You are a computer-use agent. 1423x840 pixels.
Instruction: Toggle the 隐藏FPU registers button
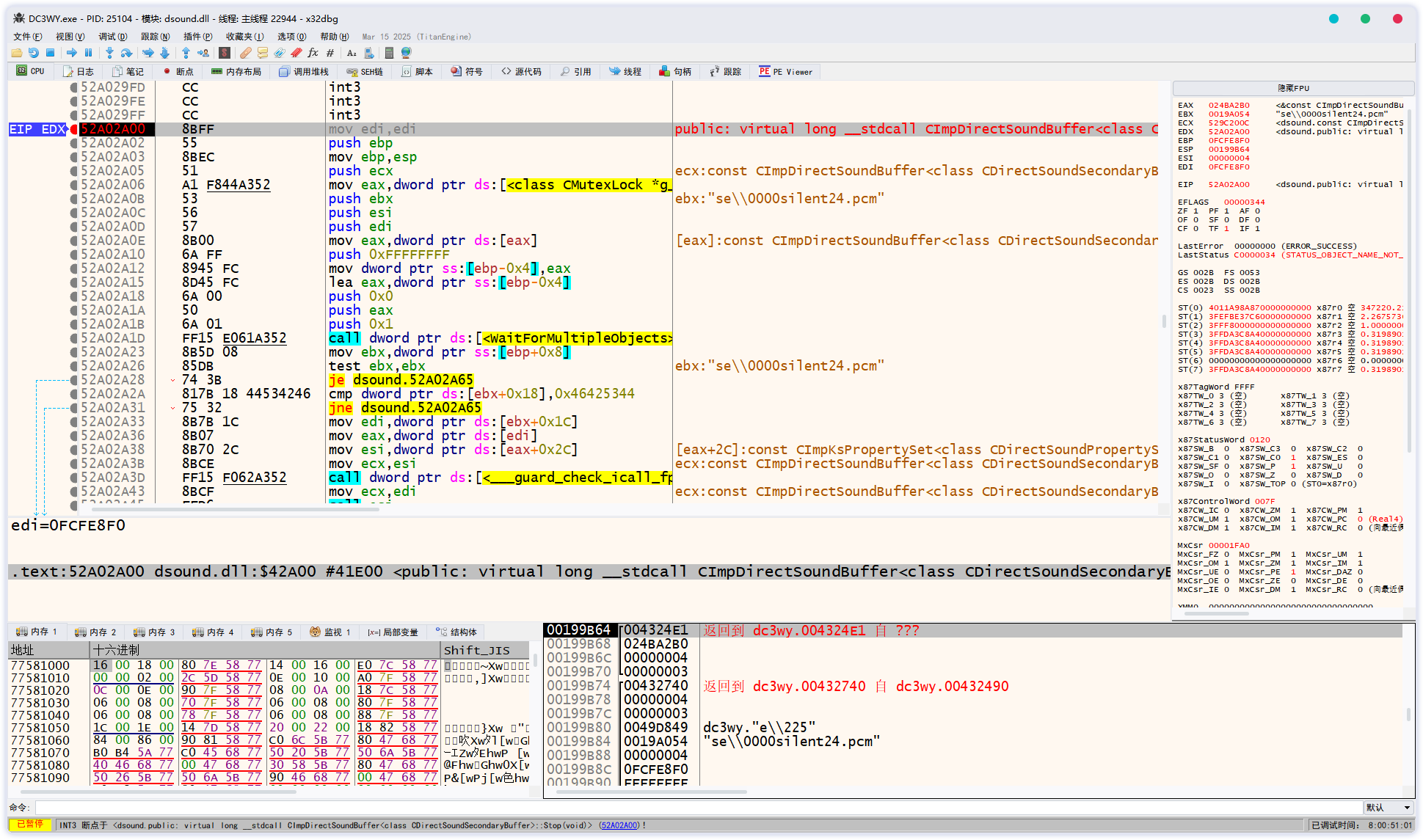(1293, 88)
